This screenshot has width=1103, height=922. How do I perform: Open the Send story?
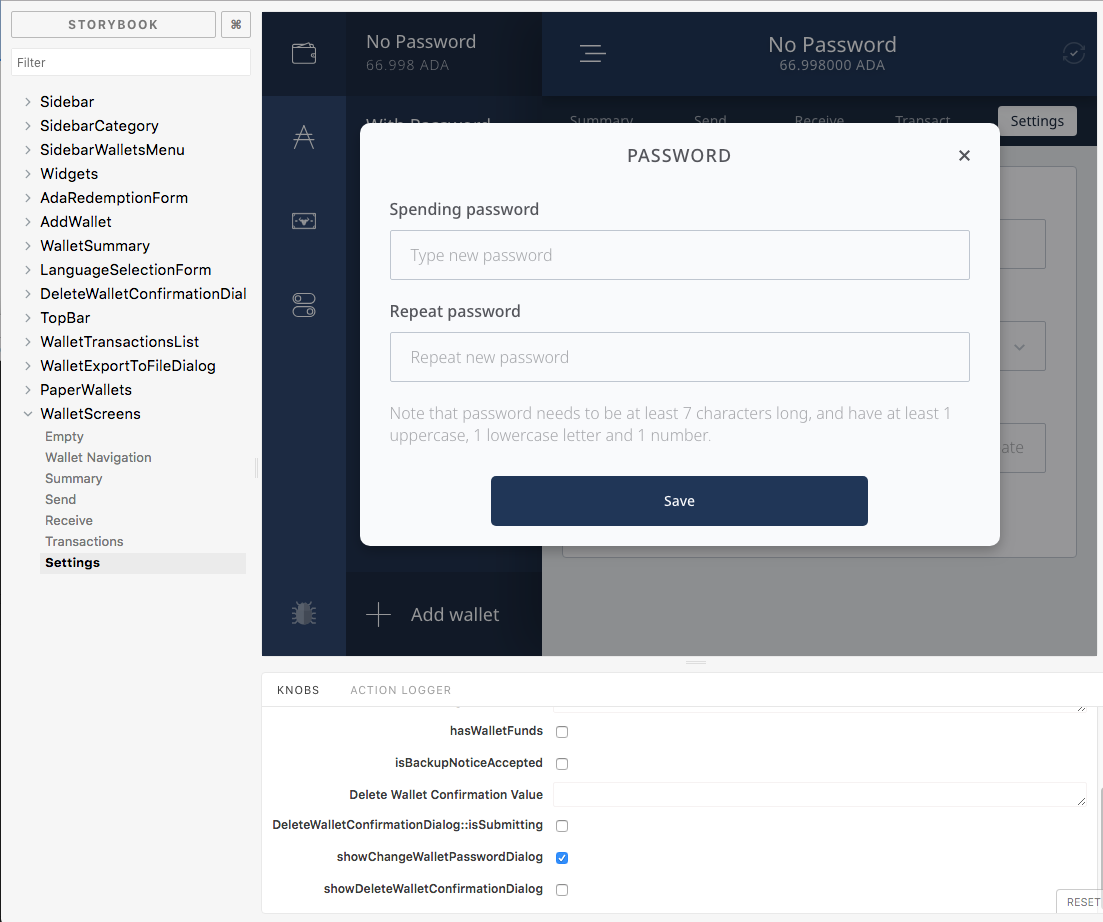coord(60,499)
